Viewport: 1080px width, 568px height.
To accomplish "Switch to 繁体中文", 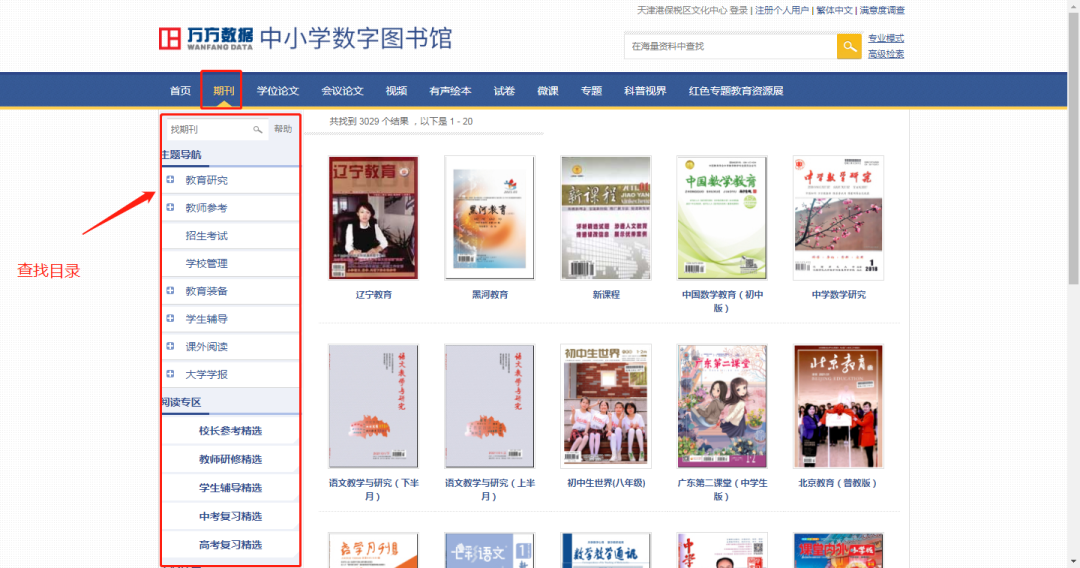I will (834, 10).
